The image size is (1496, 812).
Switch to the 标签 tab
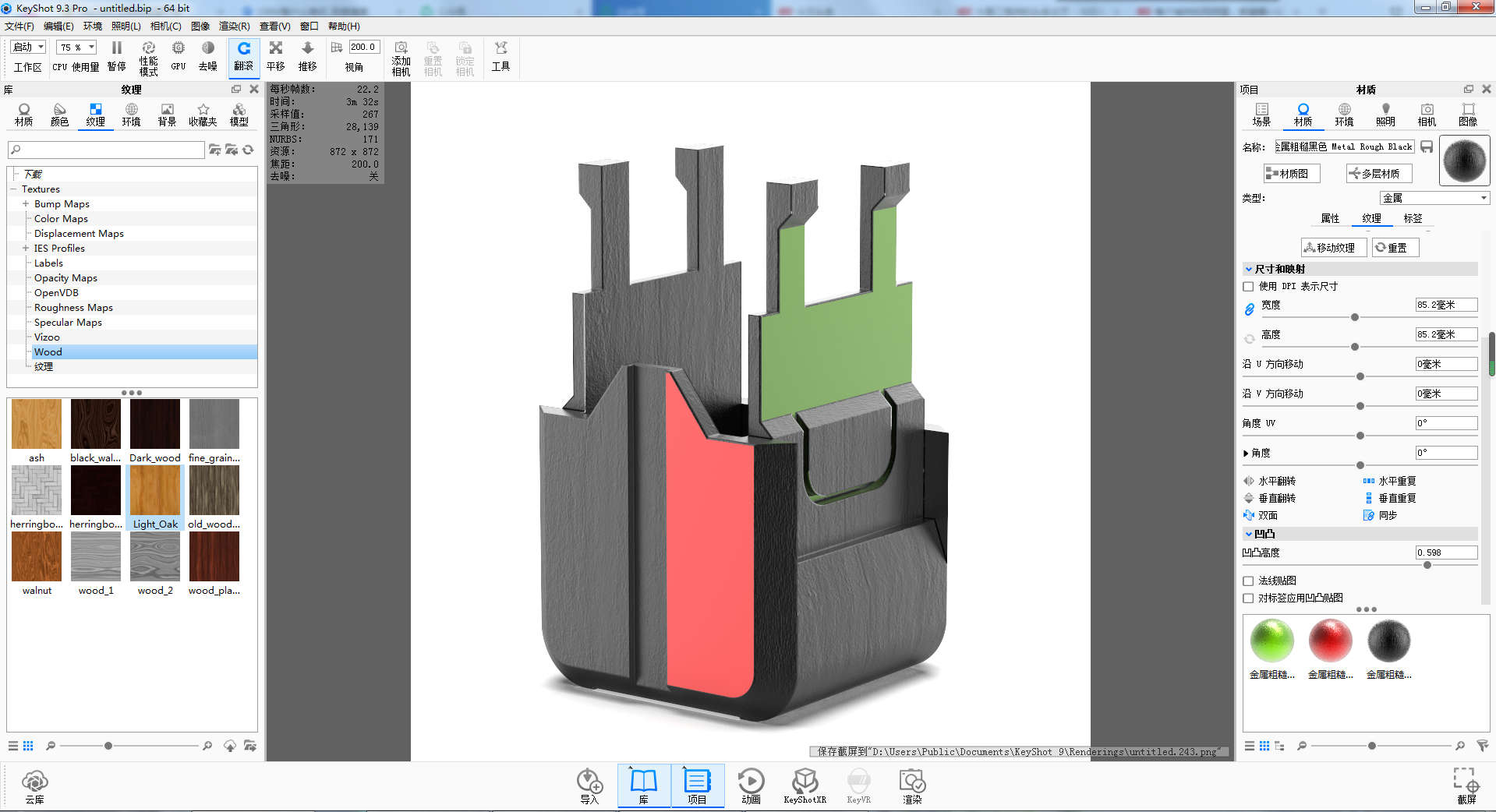click(1413, 219)
